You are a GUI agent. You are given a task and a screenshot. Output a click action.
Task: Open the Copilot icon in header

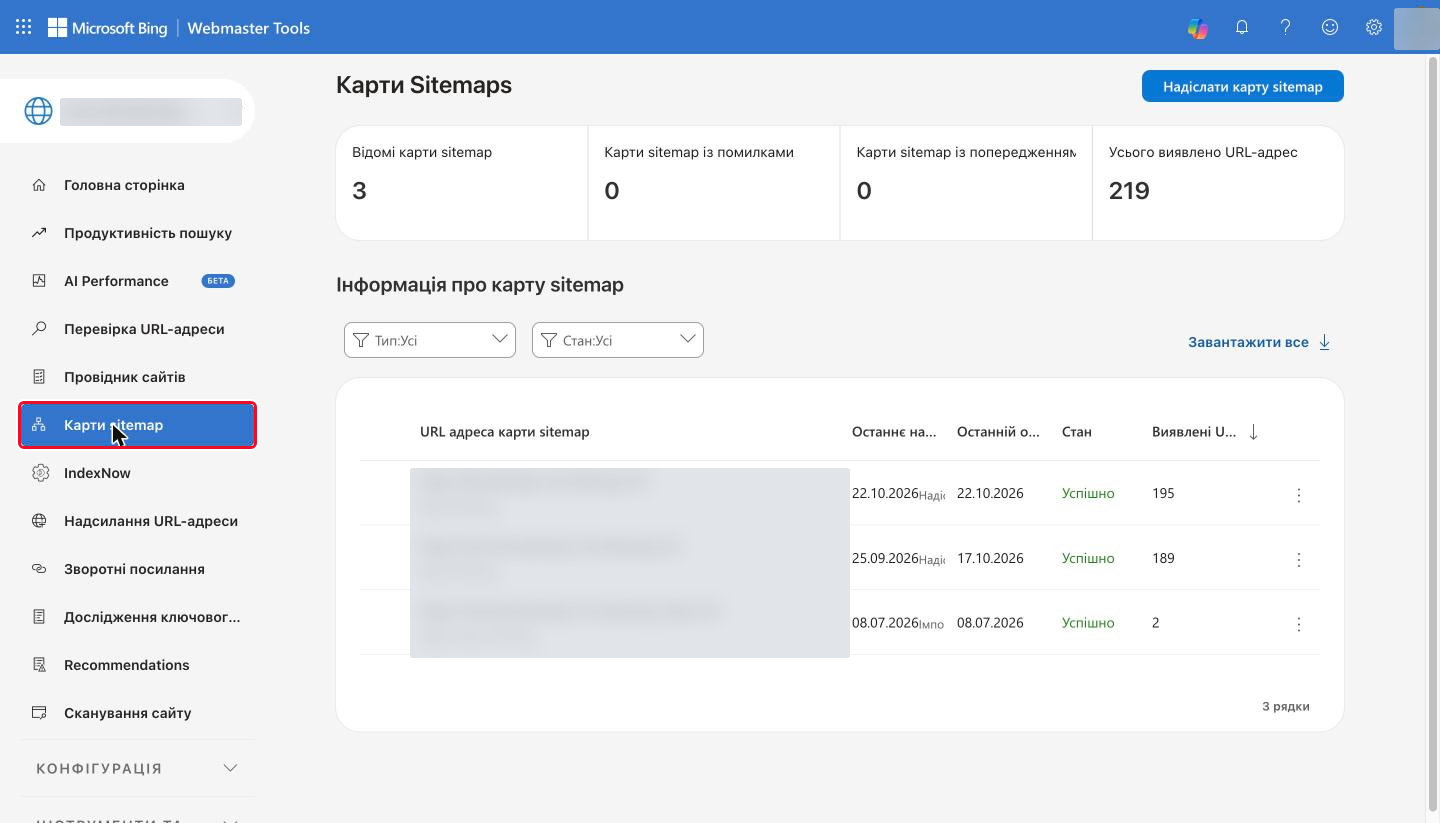(x=1197, y=28)
